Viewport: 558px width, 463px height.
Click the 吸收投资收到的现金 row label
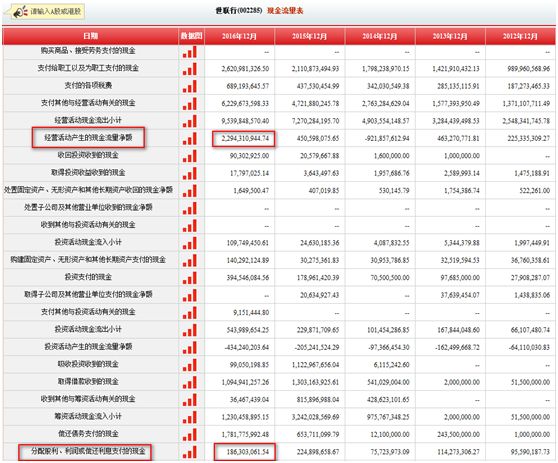tap(88, 364)
